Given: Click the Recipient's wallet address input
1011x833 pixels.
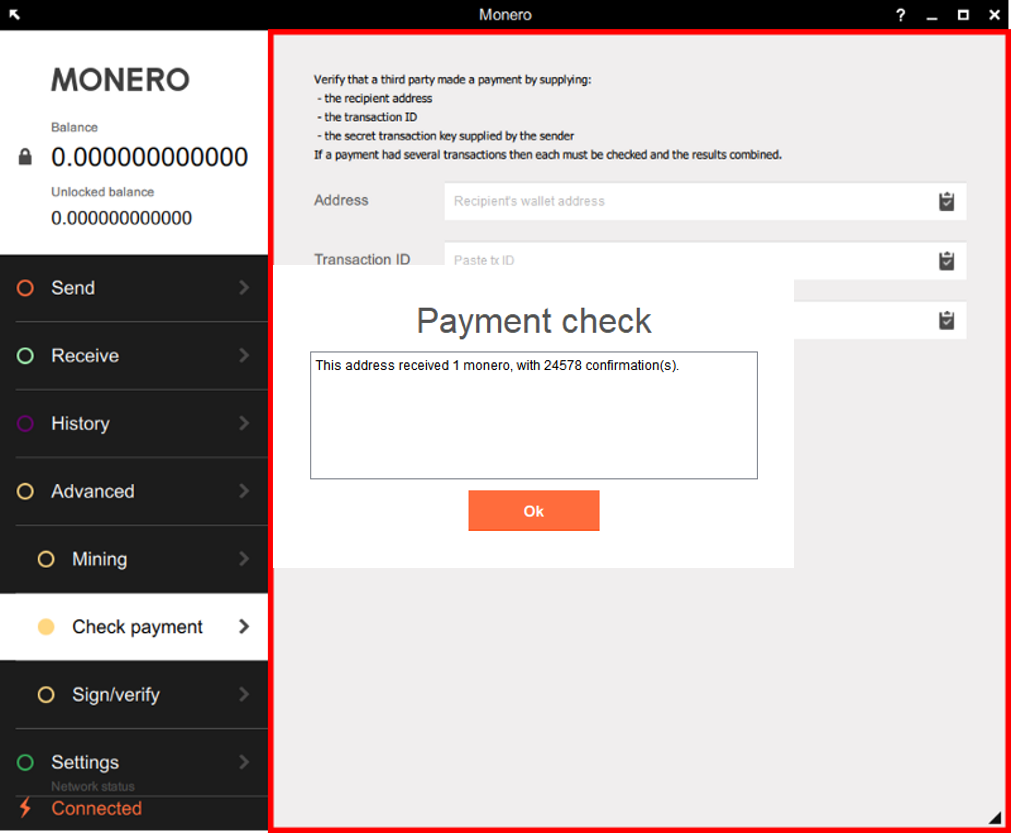Looking at the screenshot, I should point(705,201).
